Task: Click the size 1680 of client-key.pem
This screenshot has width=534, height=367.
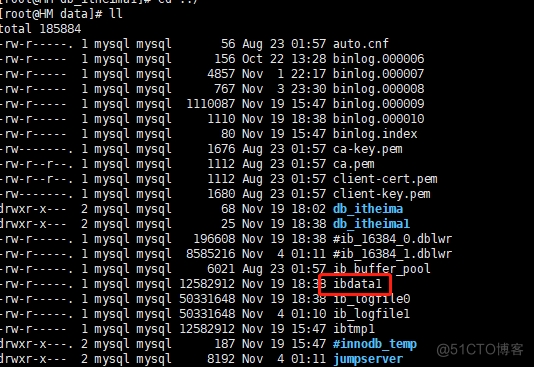Action: click(x=221, y=194)
